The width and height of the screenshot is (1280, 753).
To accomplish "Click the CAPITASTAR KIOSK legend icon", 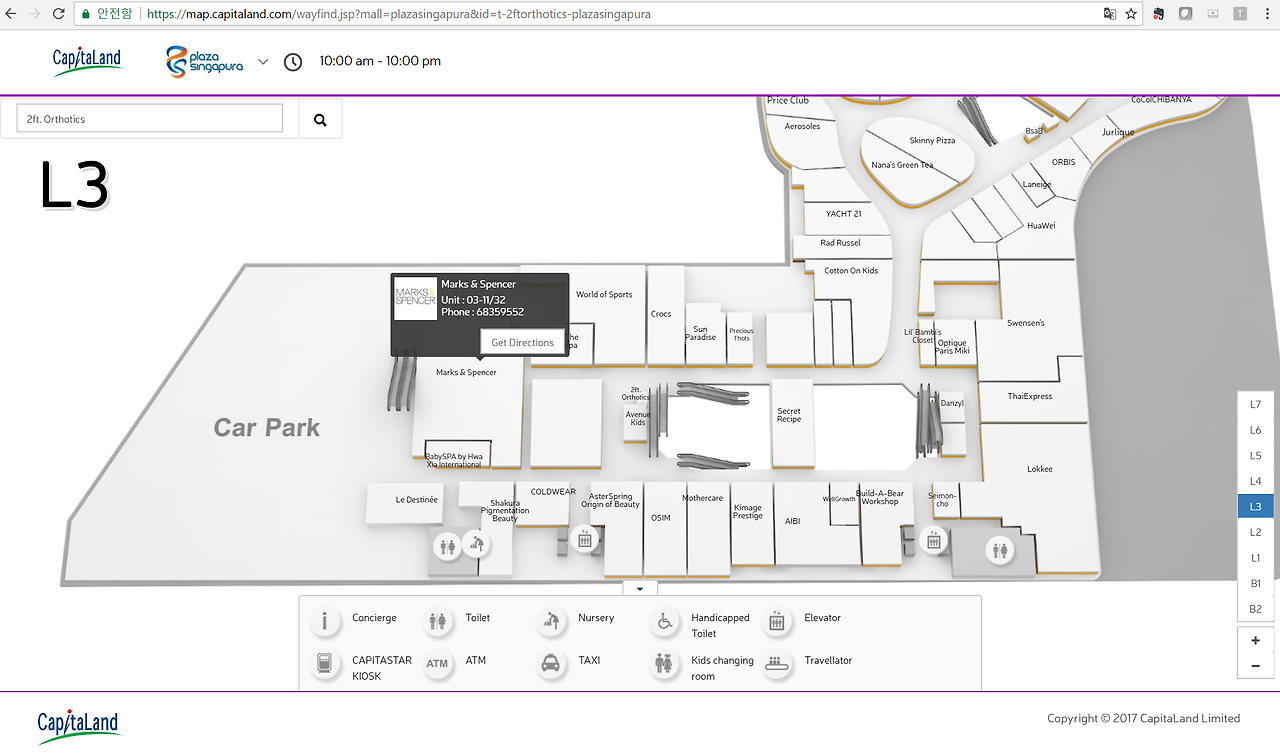I will pos(325,664).
